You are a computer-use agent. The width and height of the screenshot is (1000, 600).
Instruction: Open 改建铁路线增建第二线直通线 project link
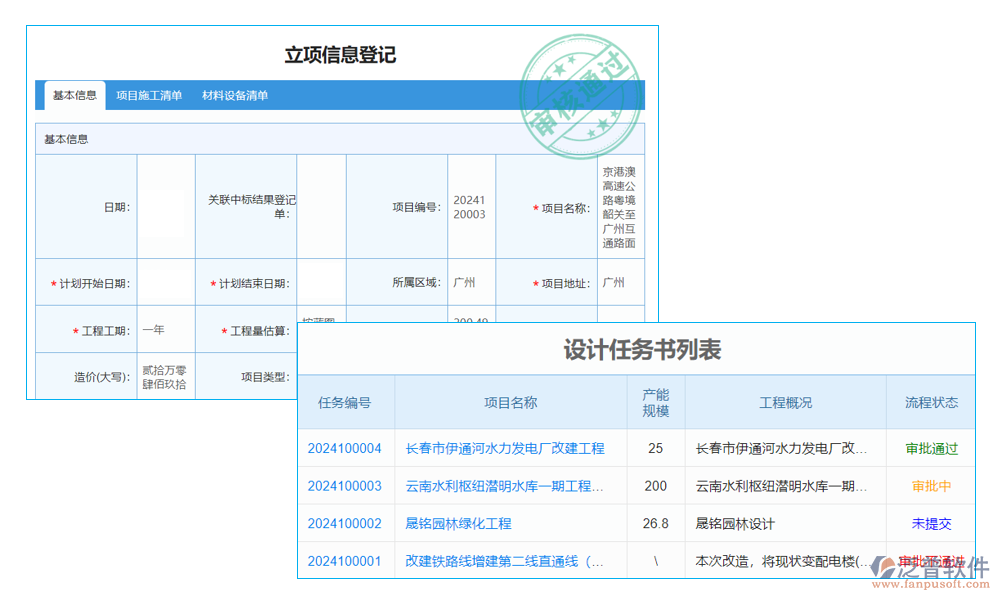pyautogui.click(x=505, y=560)
